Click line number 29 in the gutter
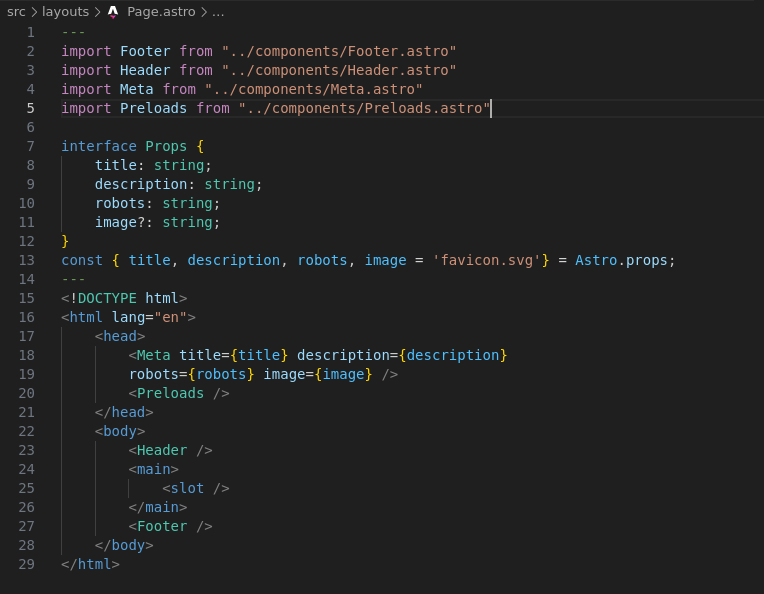This screenshot has height=594, width=764. pos(26,564)
